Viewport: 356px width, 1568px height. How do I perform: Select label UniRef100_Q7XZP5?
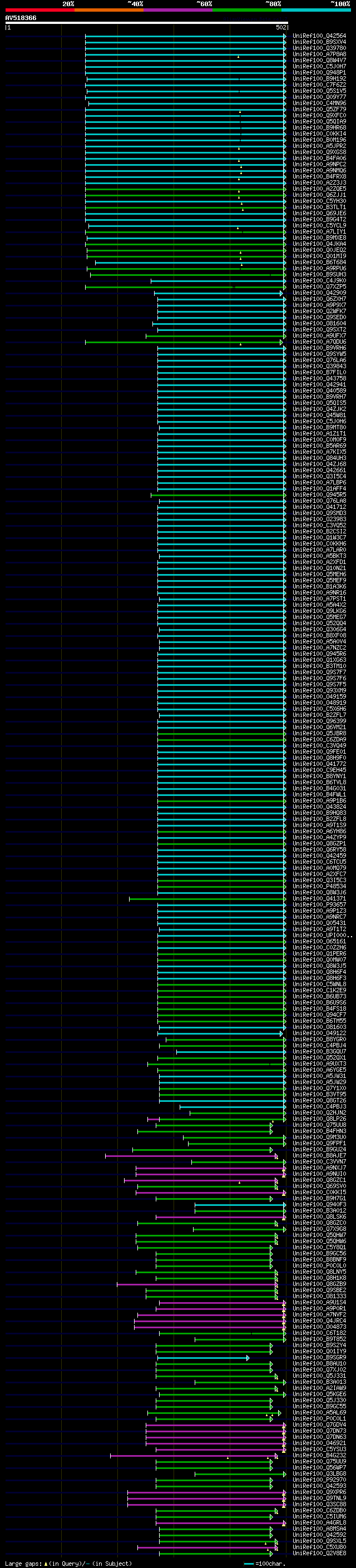point(319,286)
